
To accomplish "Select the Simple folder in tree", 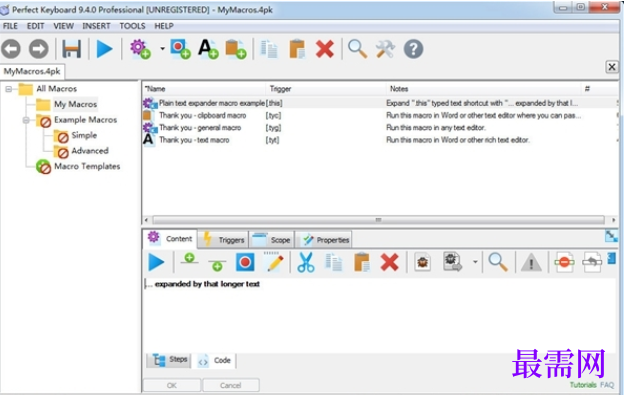I will tap(84, 135).
